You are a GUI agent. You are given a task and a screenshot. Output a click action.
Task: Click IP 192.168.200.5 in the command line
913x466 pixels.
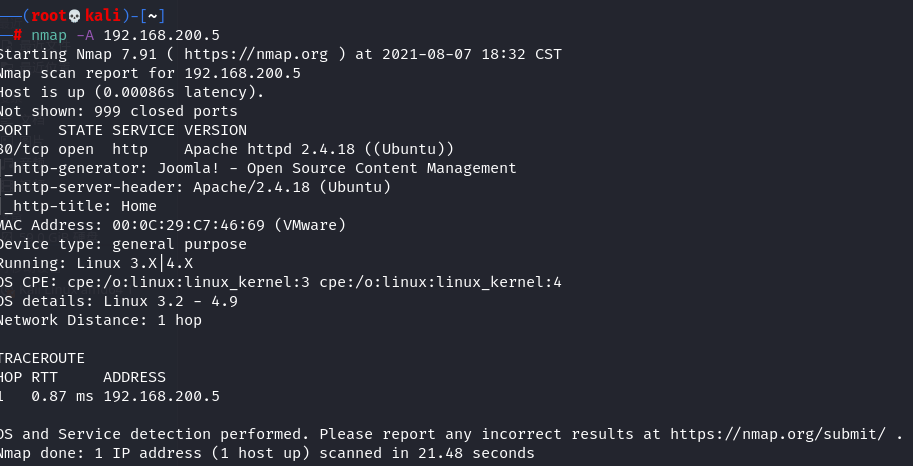tap(162, 36)
